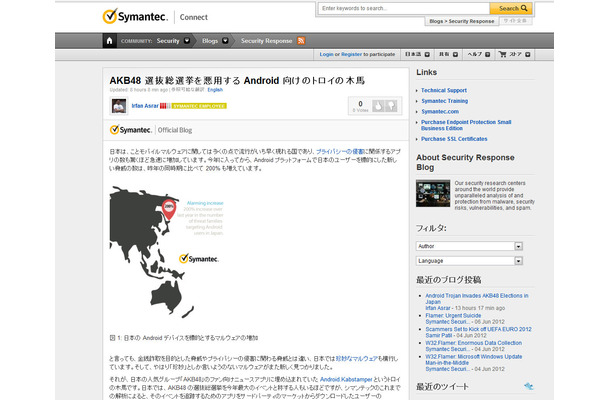Open Flamer: Urgent Suicide post
The width and height of the screenshot is (610, 400).
pos(453,316)
